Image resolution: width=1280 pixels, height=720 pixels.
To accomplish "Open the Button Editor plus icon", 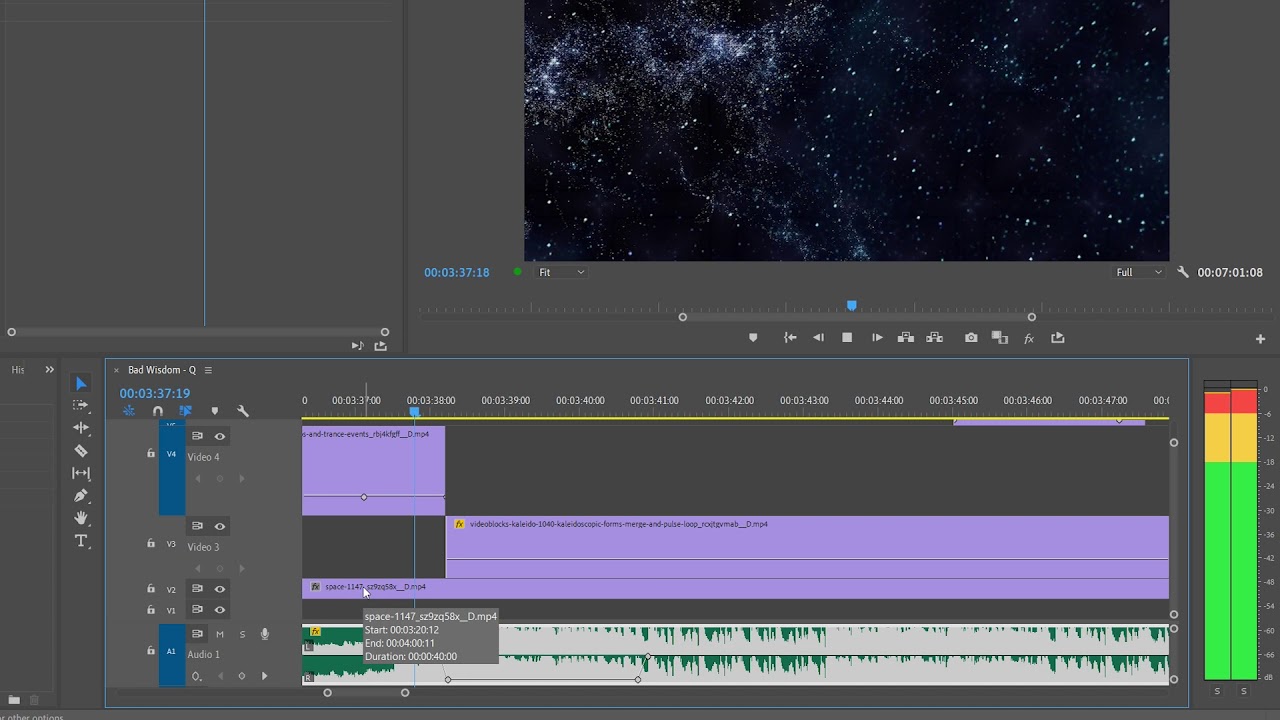I will pyautogui.click(x=1260, y=339).
